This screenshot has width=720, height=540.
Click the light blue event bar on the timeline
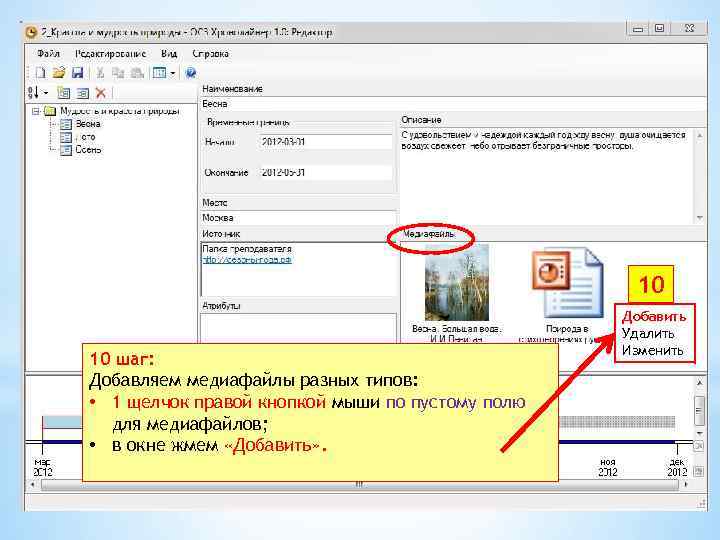[62, 422]
